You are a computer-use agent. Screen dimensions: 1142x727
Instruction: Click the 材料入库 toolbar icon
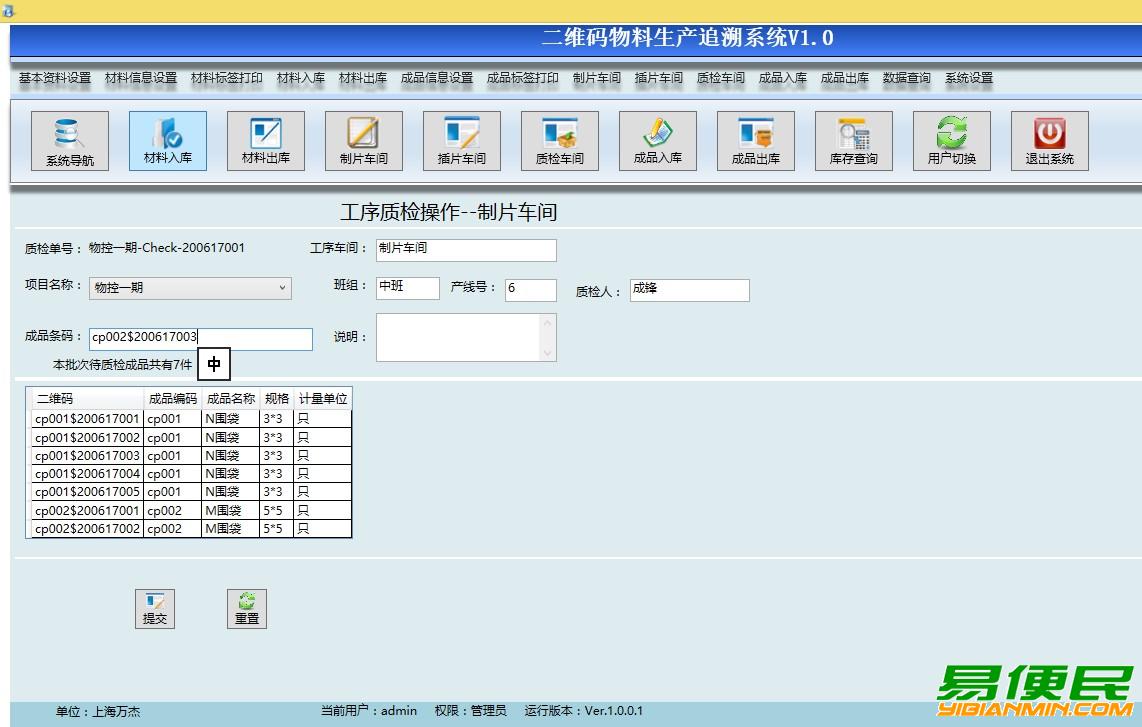pyautogui.click(x=167, y=140)
